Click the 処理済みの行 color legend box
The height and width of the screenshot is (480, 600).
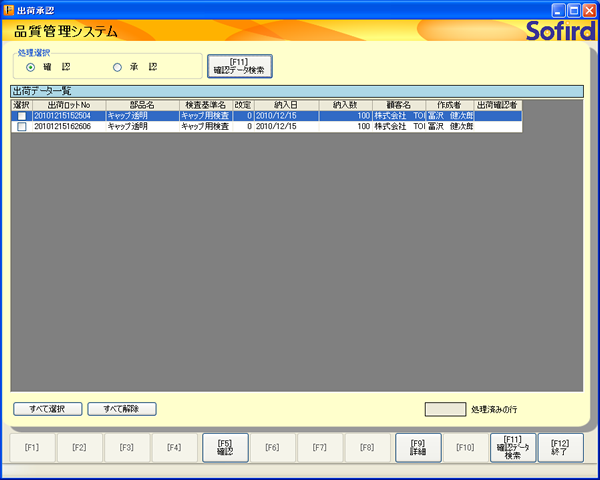[x=445, y=409]
